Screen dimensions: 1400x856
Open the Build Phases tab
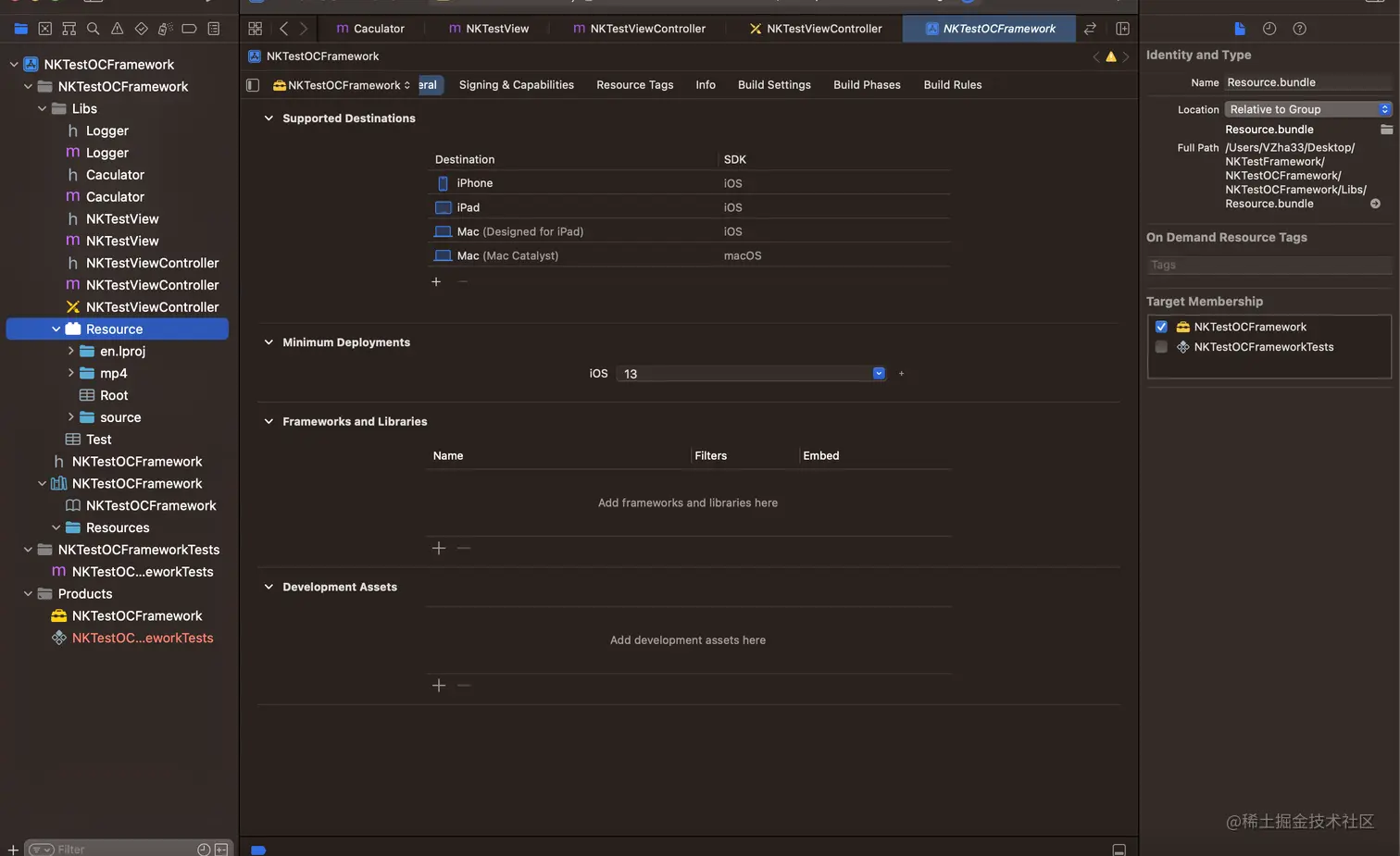tap(867, 85)
